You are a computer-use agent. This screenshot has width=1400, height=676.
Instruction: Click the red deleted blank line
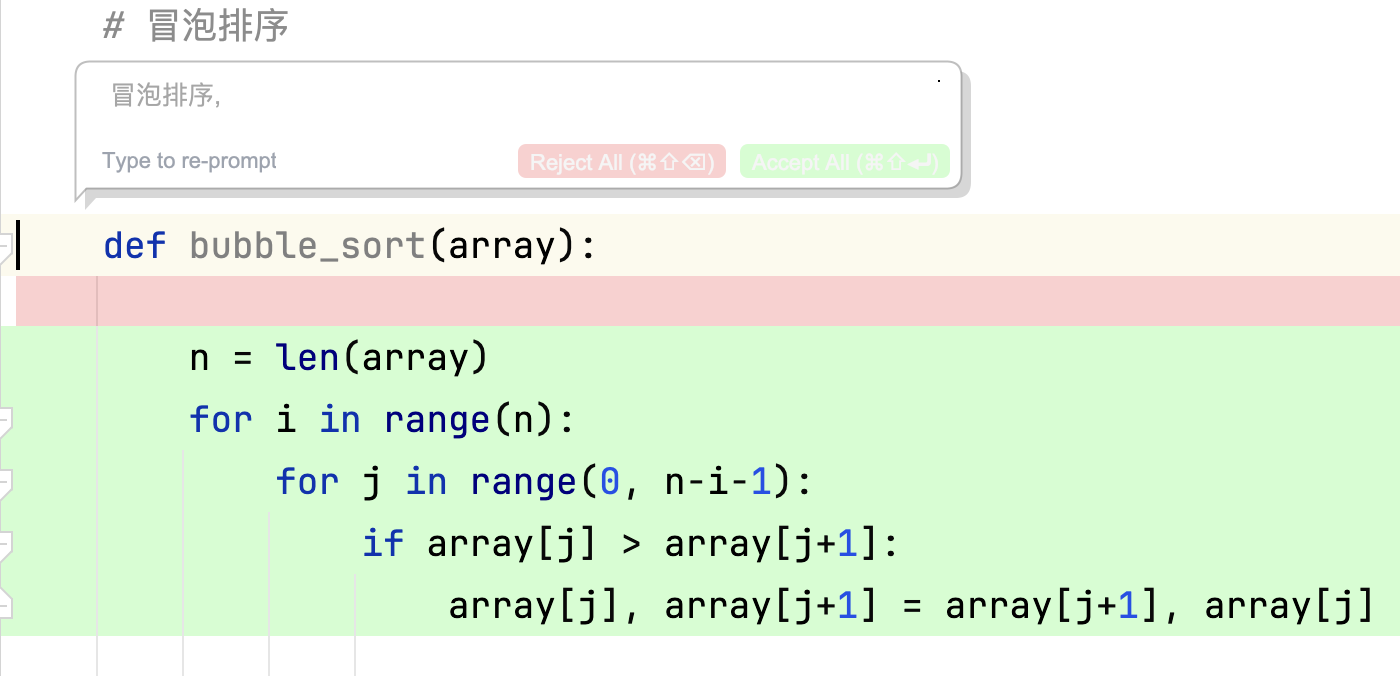[700, 301]
